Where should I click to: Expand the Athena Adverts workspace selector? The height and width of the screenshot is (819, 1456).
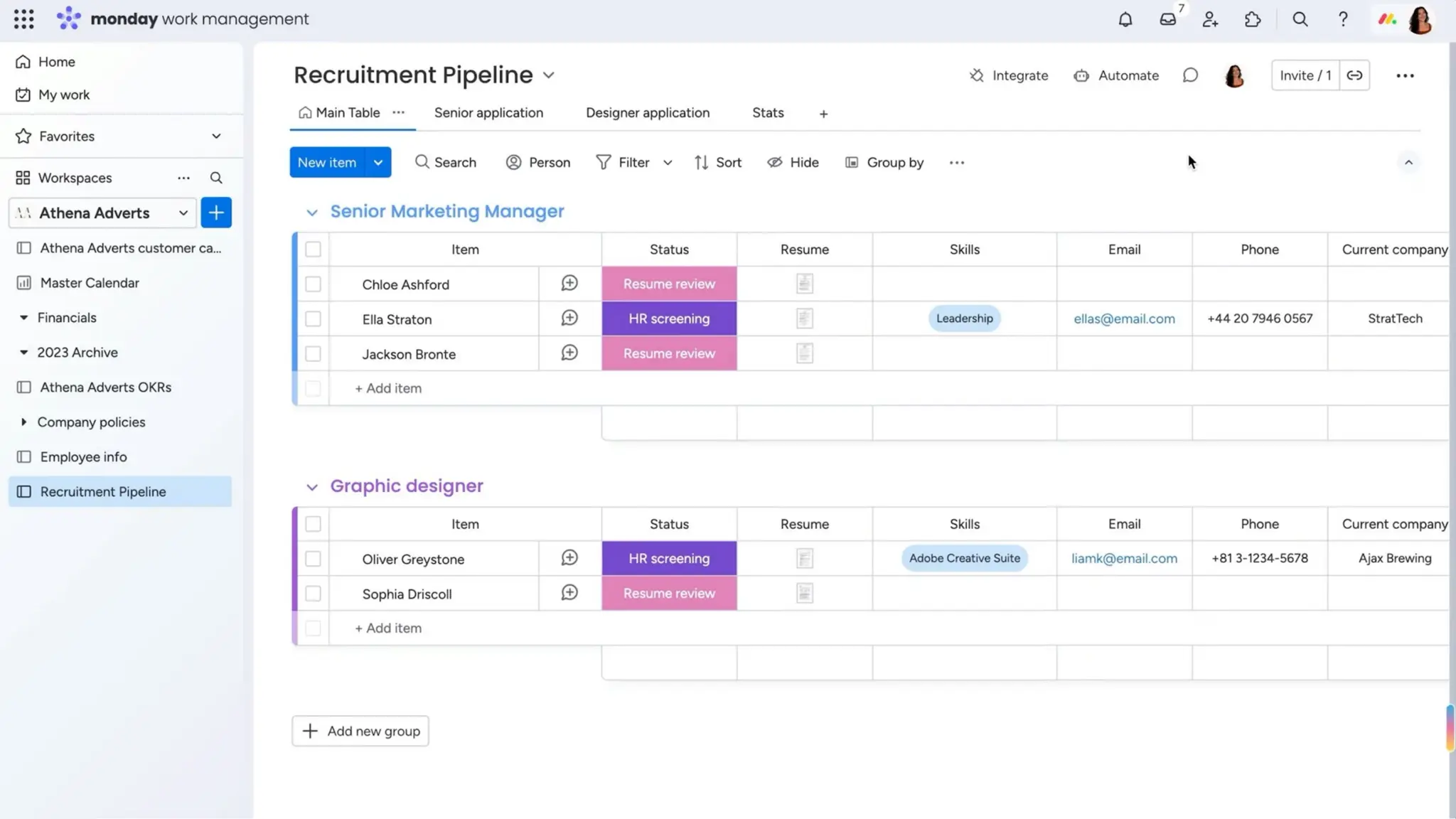click(183, 213)
